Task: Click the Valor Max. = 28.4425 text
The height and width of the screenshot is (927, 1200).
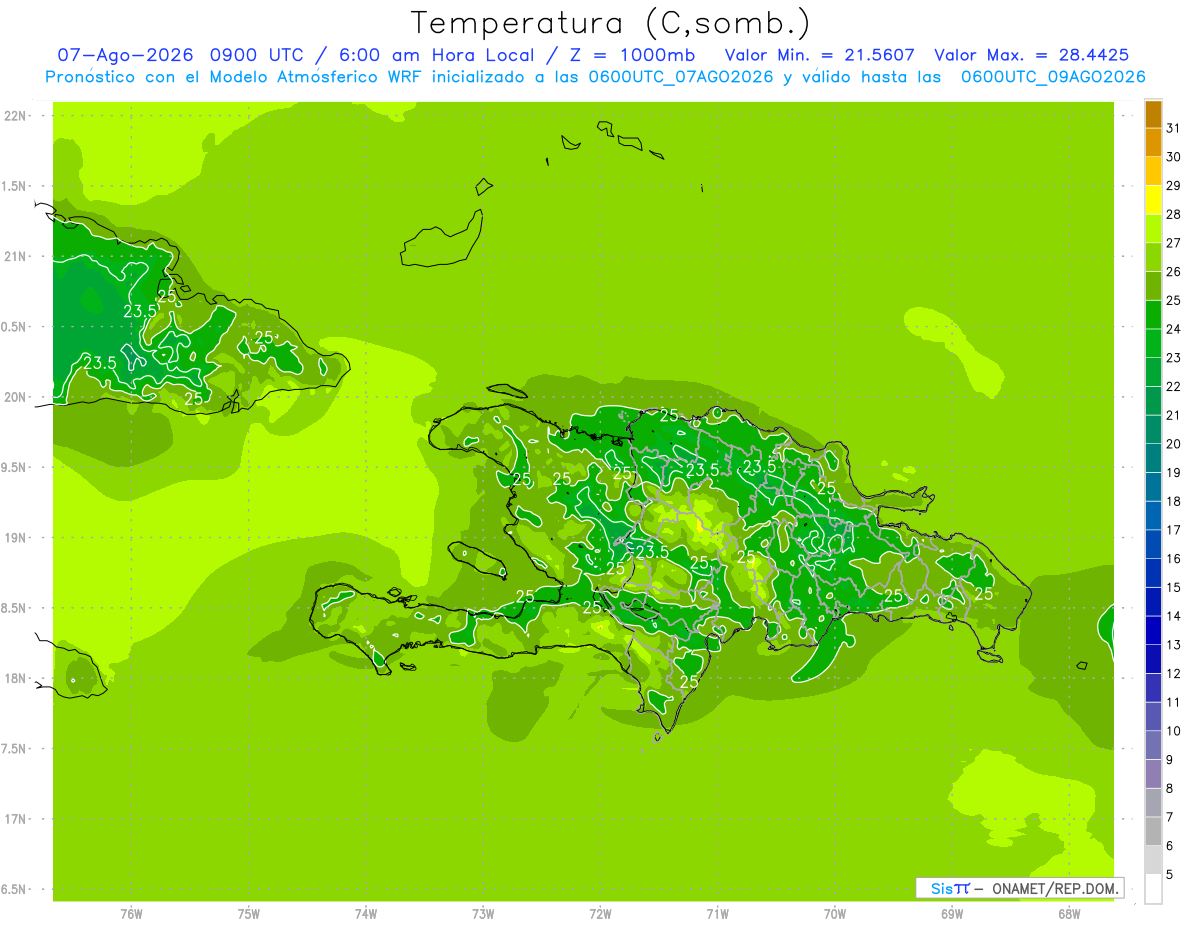Action: click(x=1031, y=55)
